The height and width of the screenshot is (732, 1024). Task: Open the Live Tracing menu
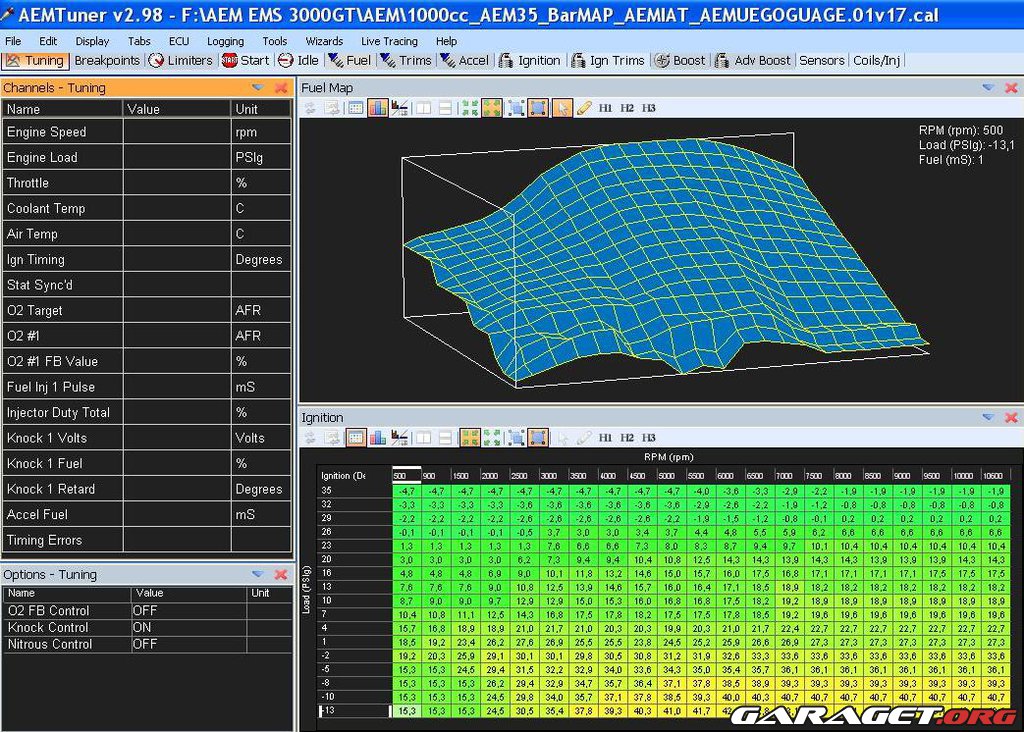[389, 41]
